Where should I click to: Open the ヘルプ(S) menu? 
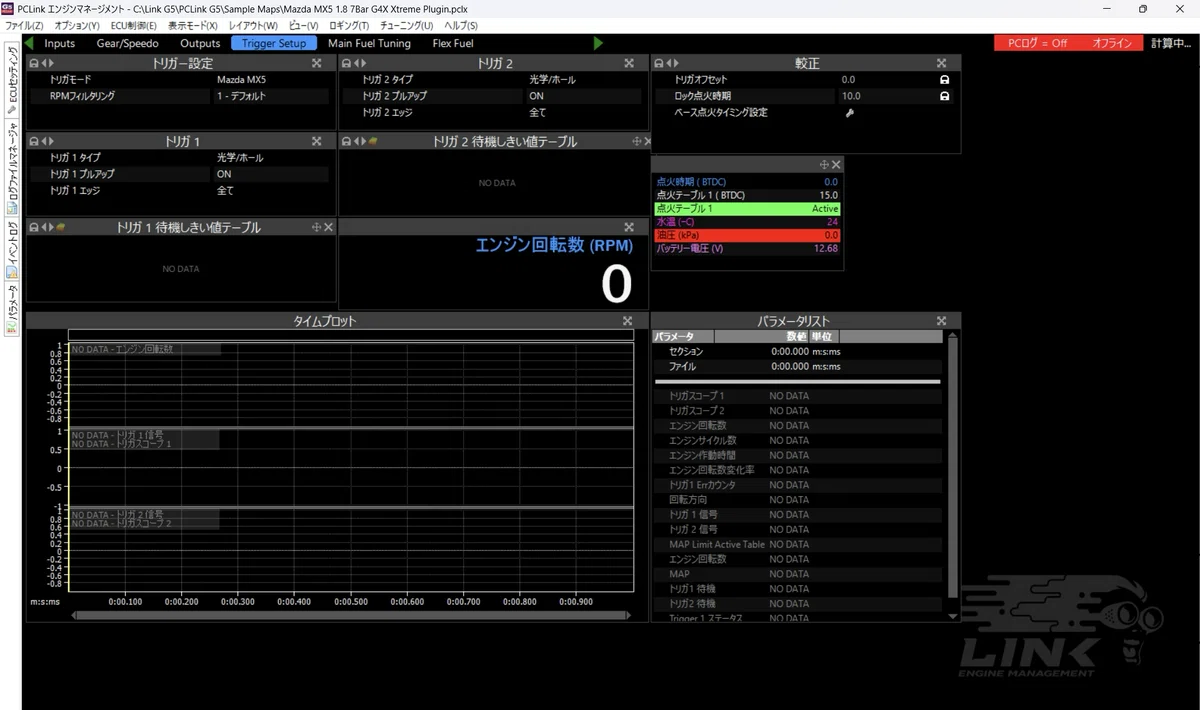pyautogui.click(x=461, y=25)
